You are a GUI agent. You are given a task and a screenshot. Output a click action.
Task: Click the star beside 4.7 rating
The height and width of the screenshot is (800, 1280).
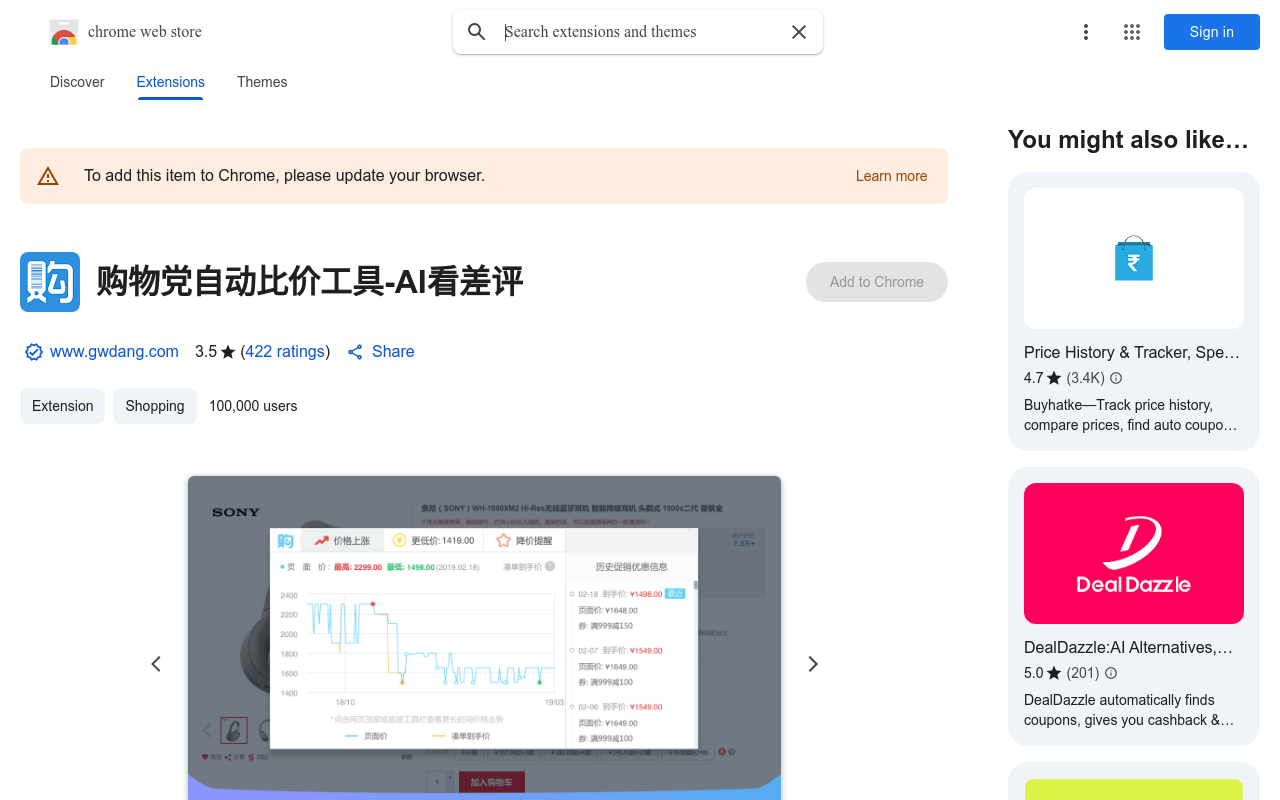[1054, 378]
